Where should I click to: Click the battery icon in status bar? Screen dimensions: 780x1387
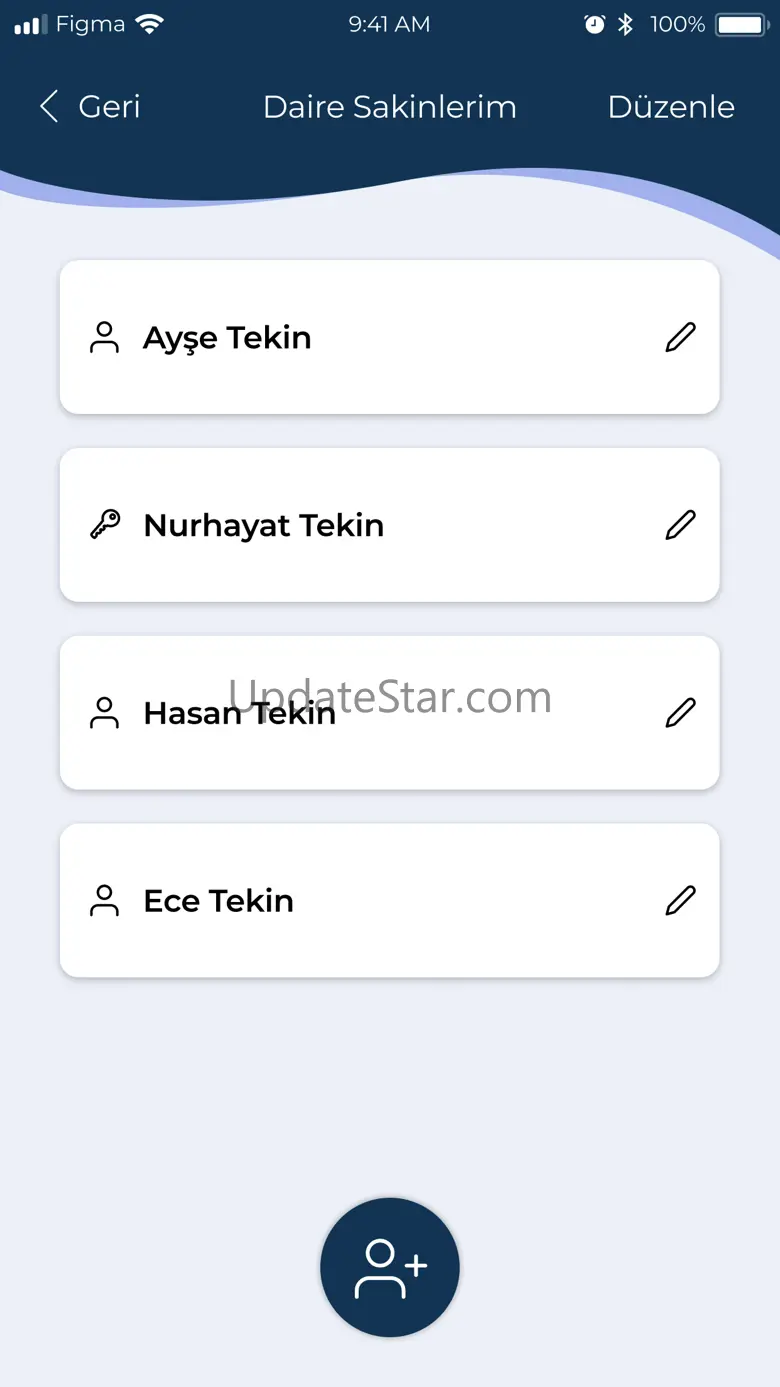[741, 25]
